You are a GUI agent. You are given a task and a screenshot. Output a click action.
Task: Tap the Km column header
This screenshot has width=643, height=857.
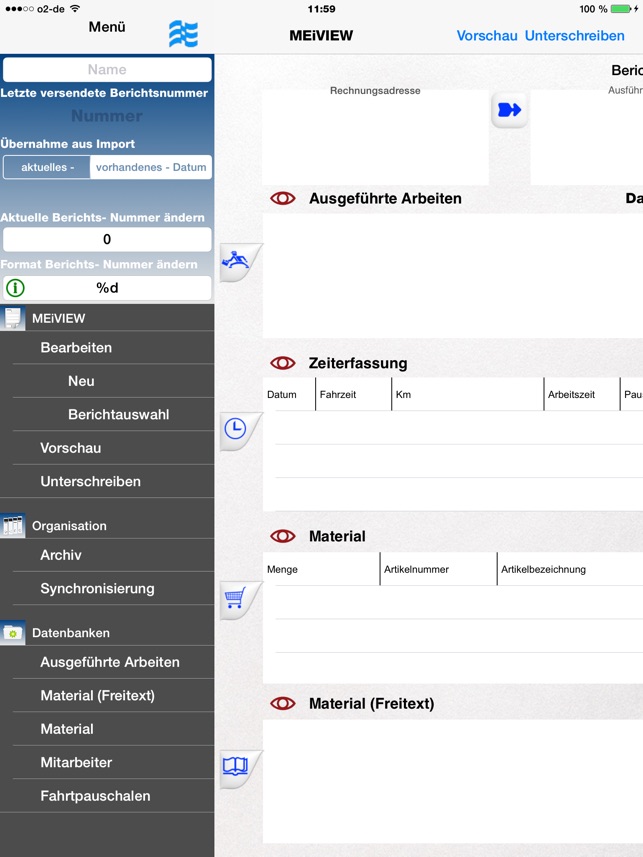[467, 394]
